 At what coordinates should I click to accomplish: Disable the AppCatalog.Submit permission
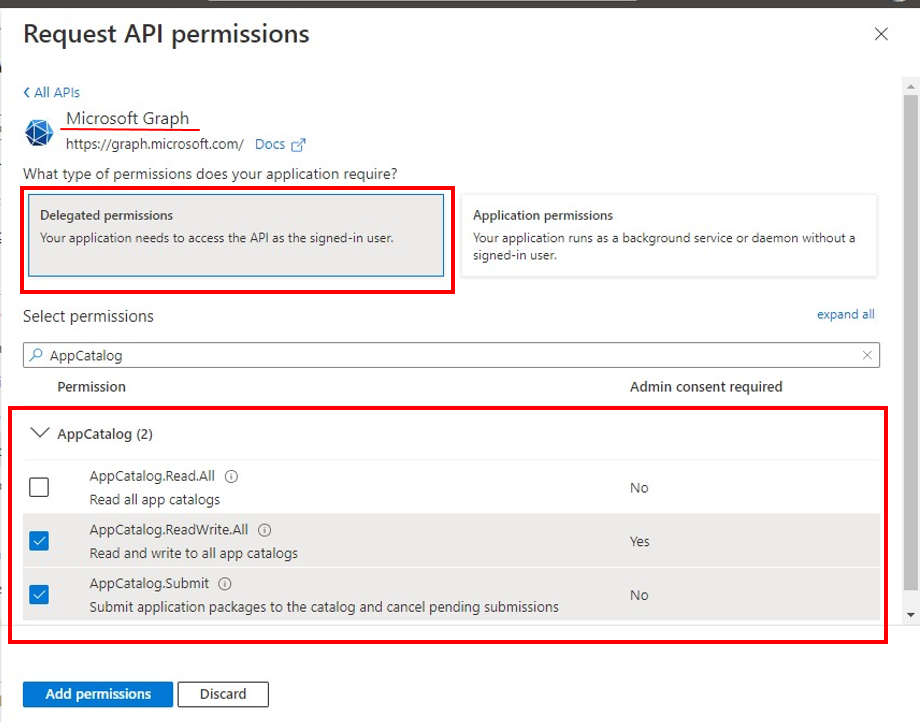(x=39, y=595)
